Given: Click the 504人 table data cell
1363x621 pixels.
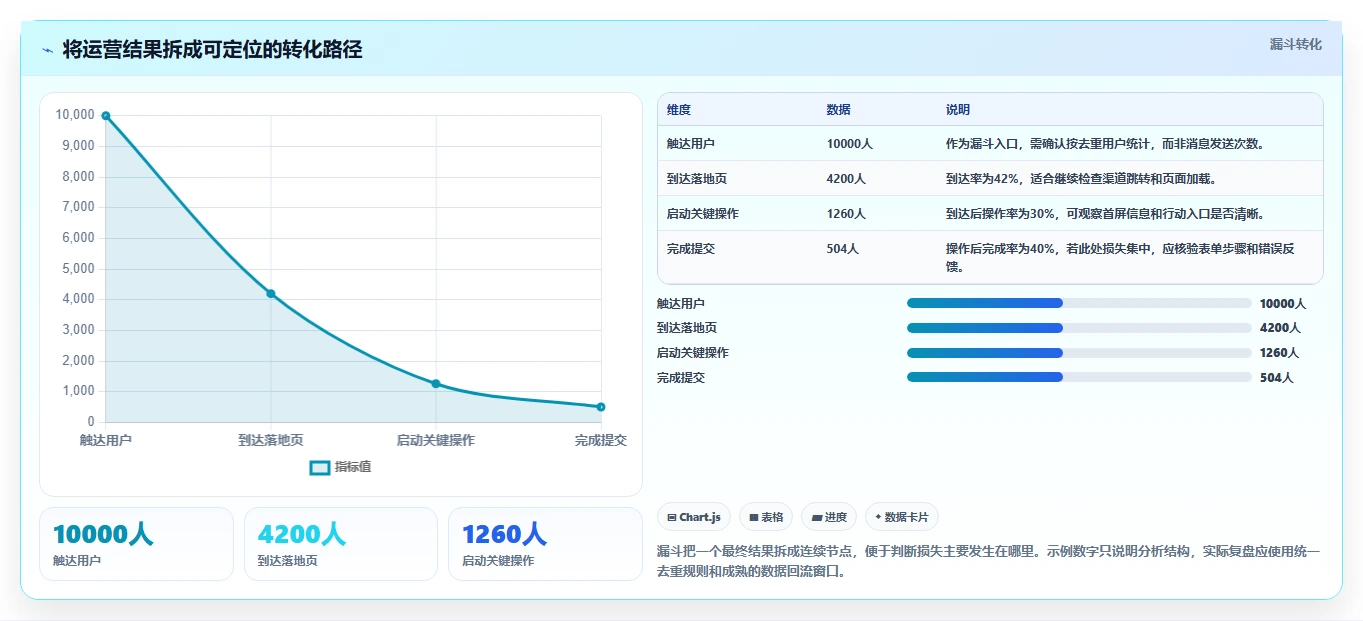Looking at the screenshot, I should [843, 249].
